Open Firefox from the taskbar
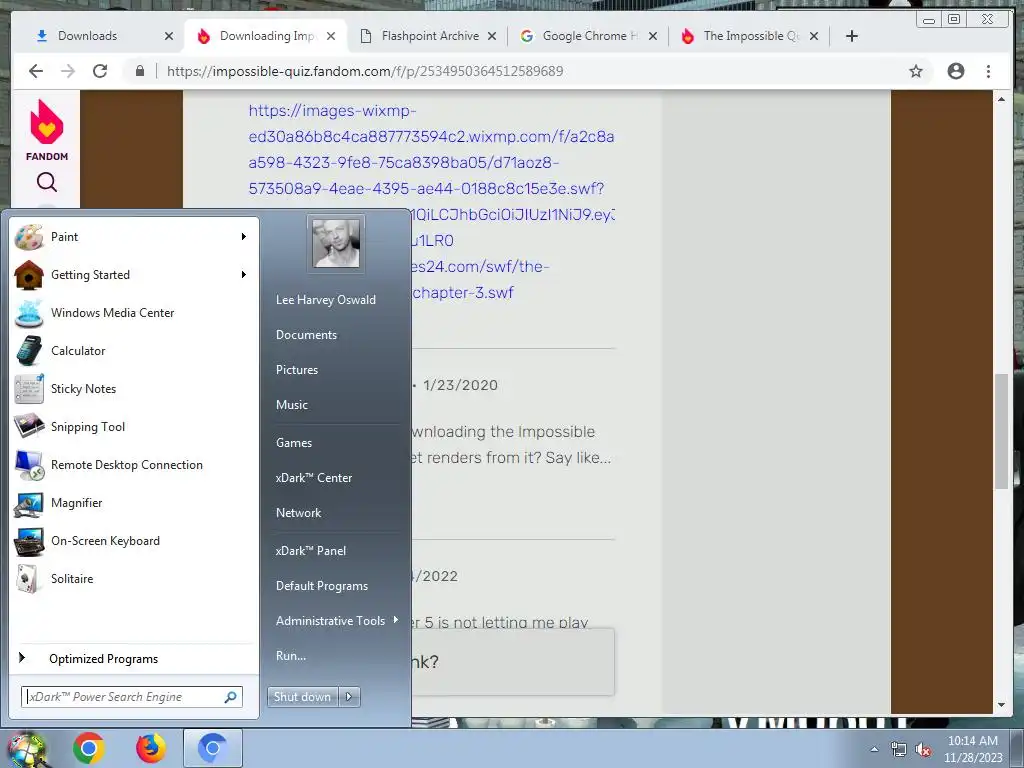Image resolution: width=1024 pixels, height=768 pixels. click(151, 748)
